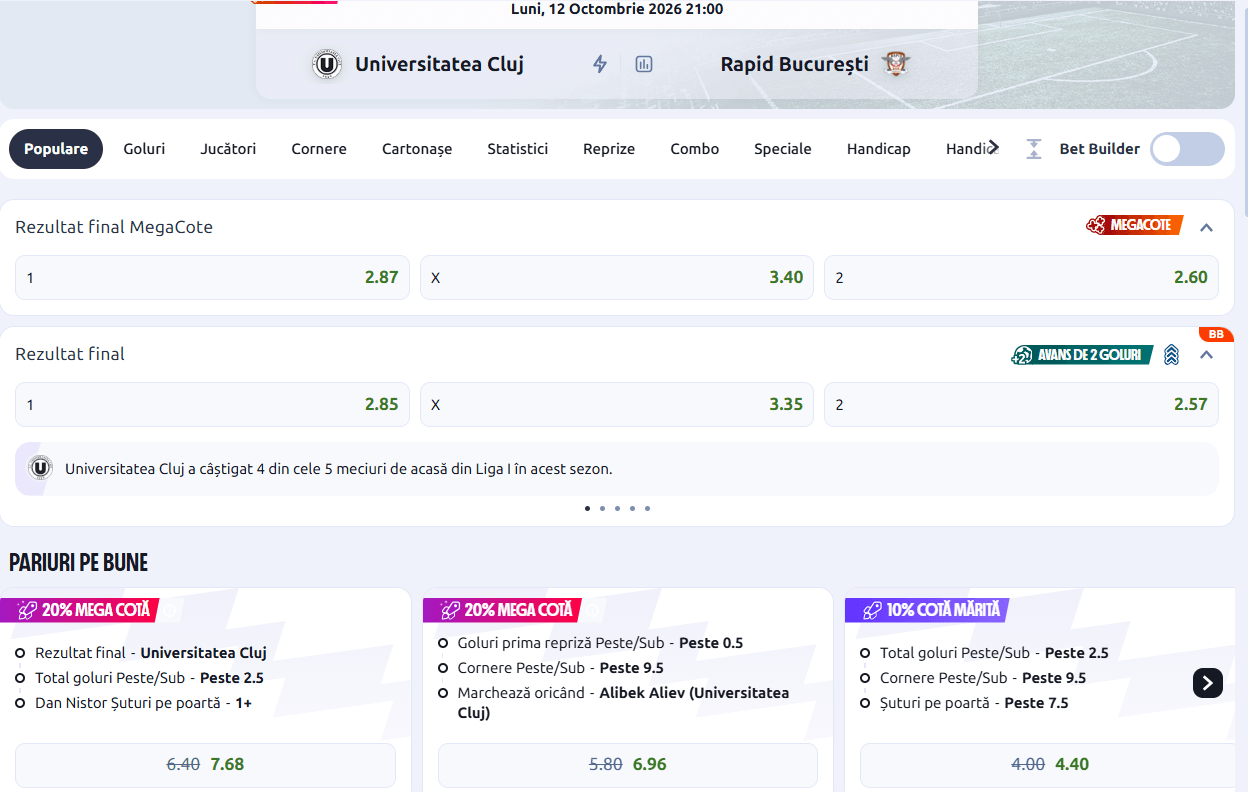Image resolution: width=1248 pixels, height=792 pixels.
Task: Select away win odds 2.57
Action: [1021, 404]
